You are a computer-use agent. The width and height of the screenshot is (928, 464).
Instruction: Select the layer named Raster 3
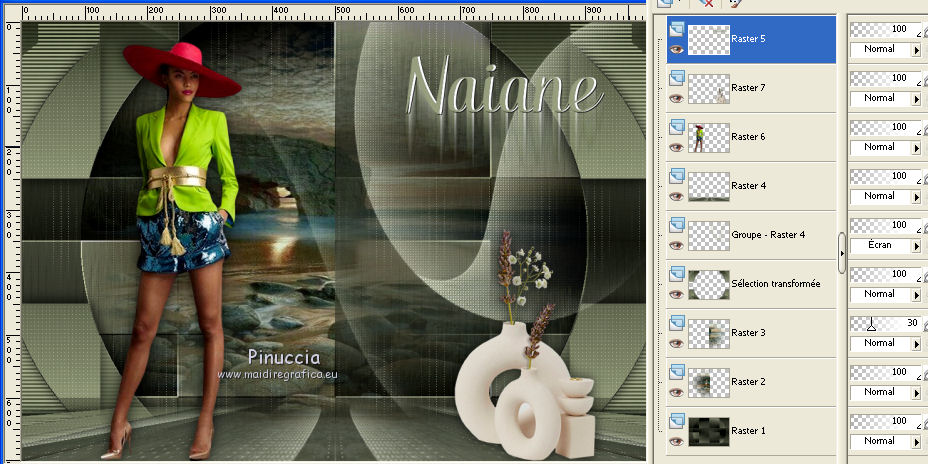coord(748,333)
